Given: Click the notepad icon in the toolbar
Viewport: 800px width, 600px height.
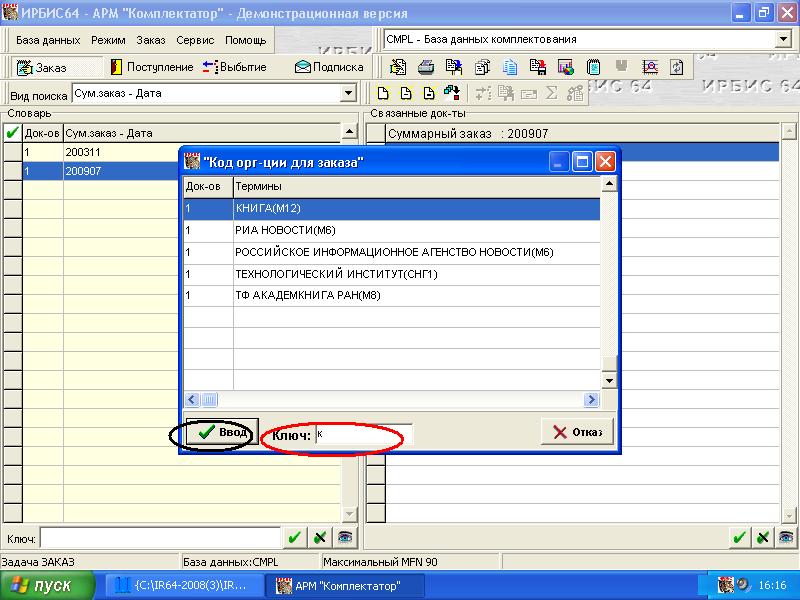Looking at the screenshot, I should 593,67.
